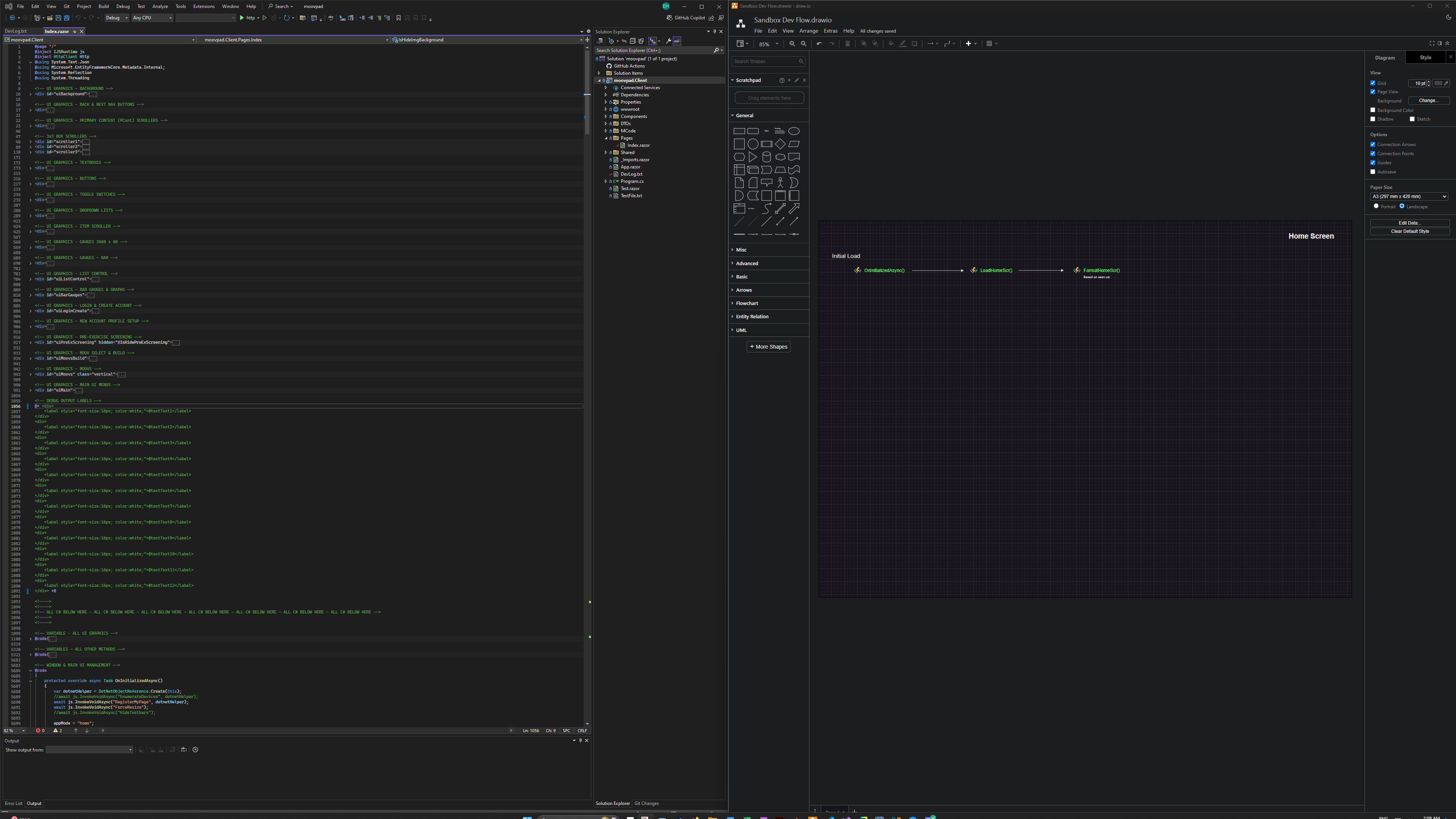
Task: Open the draw.io Arrange menu
Action: (x=808, y=31)
